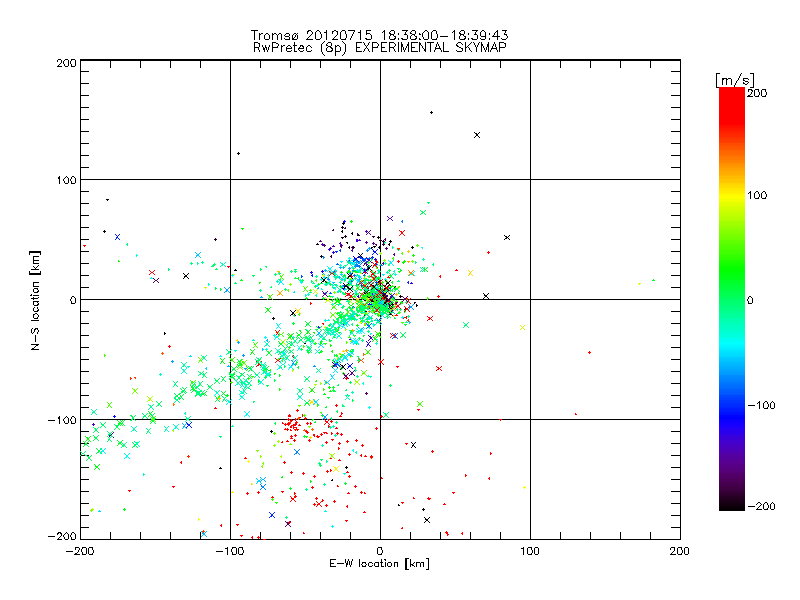800x600 pixels.
Task: Click the colorbar '200' tick label
Action: click(x=757, y=93)
